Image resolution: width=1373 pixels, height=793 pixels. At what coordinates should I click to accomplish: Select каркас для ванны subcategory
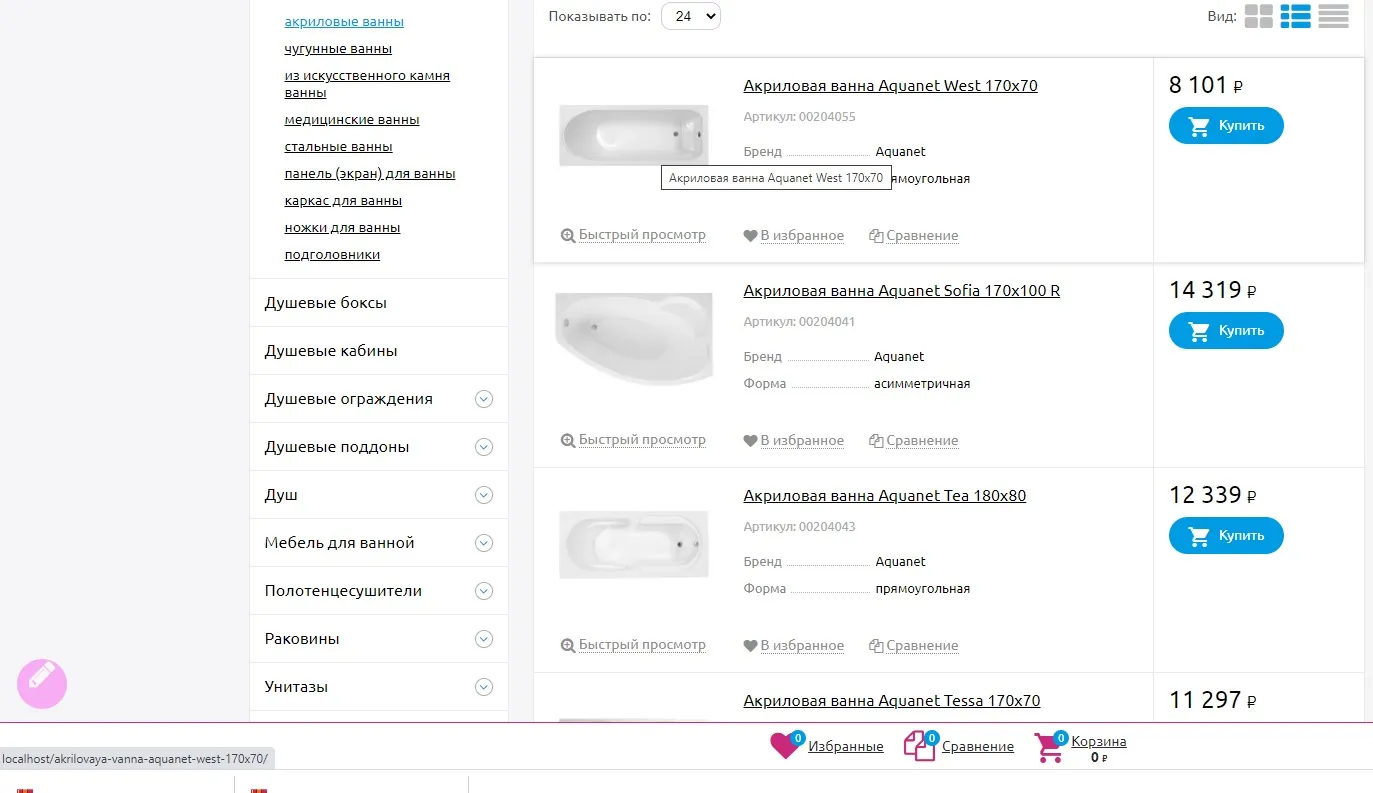343,201
